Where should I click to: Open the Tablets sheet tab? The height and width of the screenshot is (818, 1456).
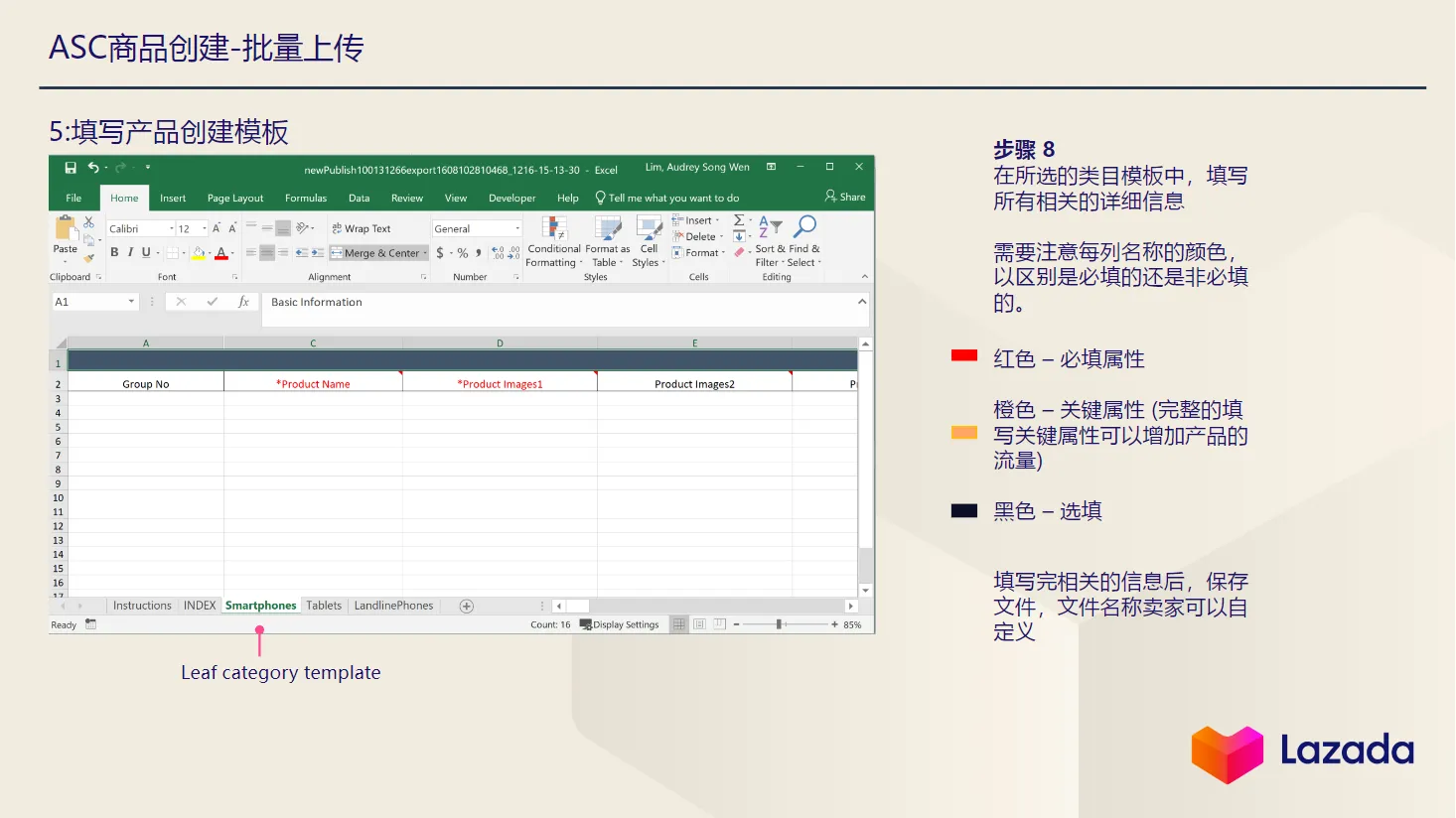[324, 605]
